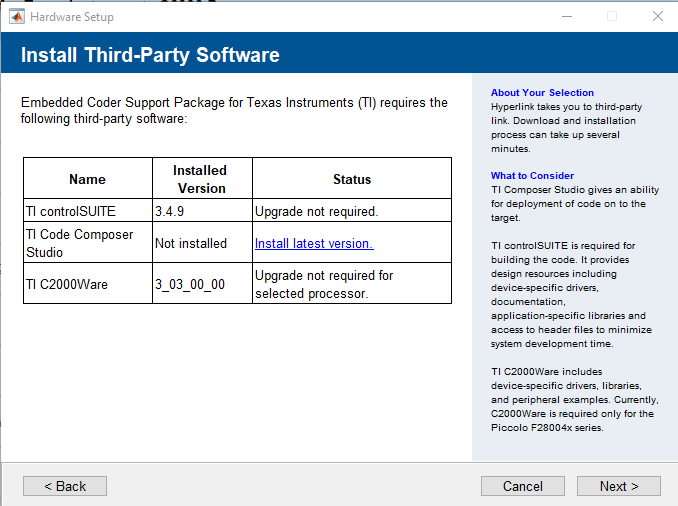Return with the Back button
Image resolution: width=678 pixels, height=506 pixels.
[65, 486]
